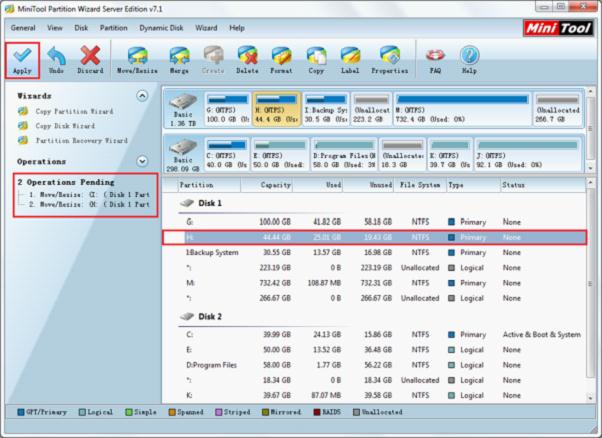Open the Help toolbar icon

[469, 61]
